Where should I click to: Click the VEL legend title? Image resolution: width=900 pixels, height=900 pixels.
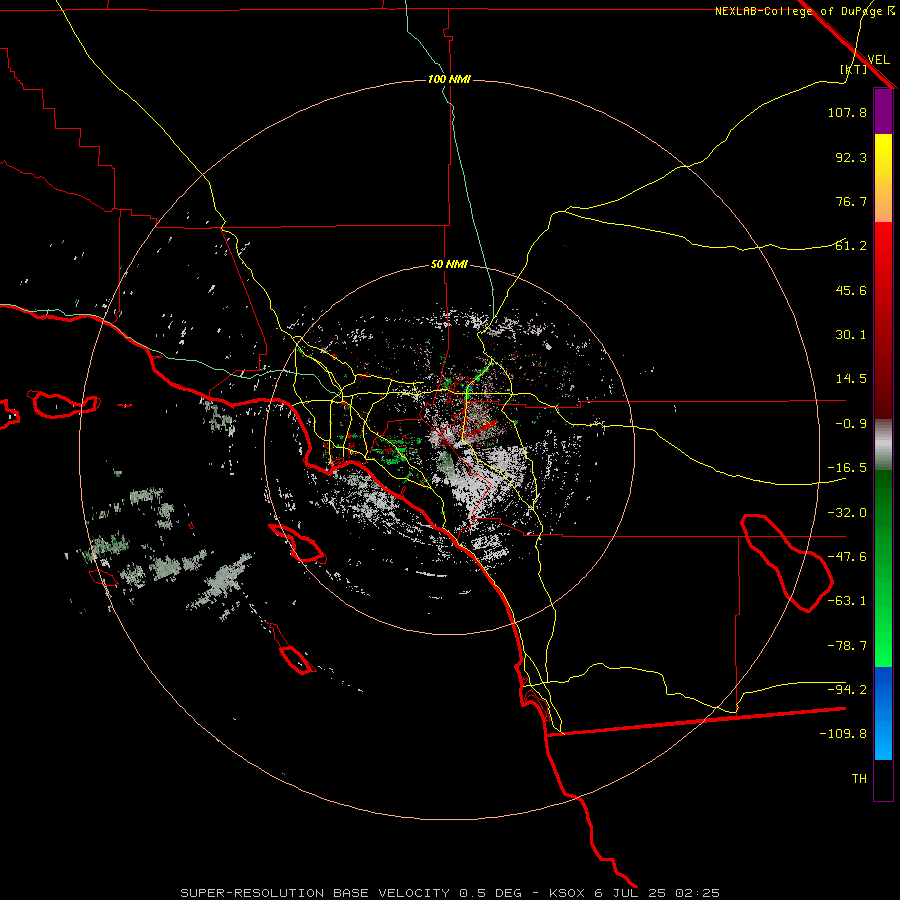coord(878,59)
